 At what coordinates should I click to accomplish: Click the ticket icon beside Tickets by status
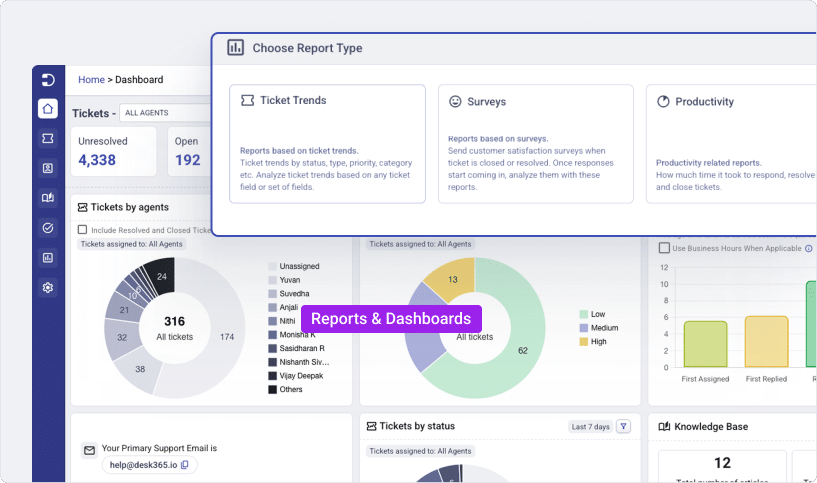[x=371, y=426]
